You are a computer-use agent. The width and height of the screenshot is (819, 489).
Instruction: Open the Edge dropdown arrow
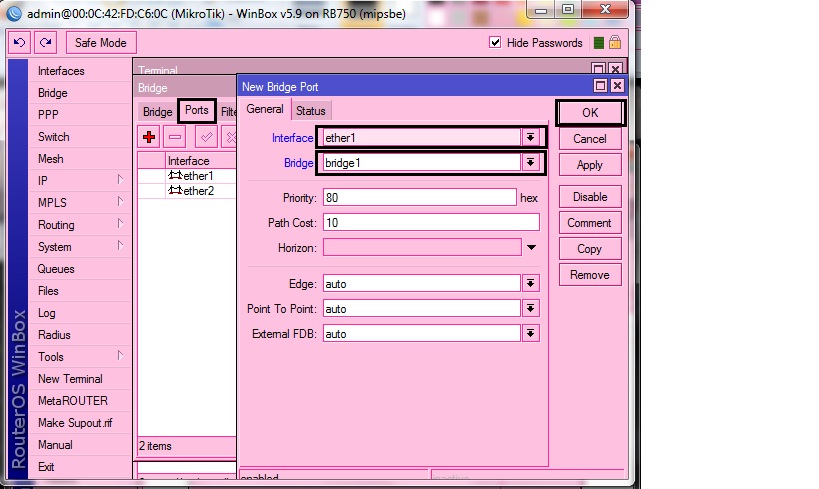point(530,283)
